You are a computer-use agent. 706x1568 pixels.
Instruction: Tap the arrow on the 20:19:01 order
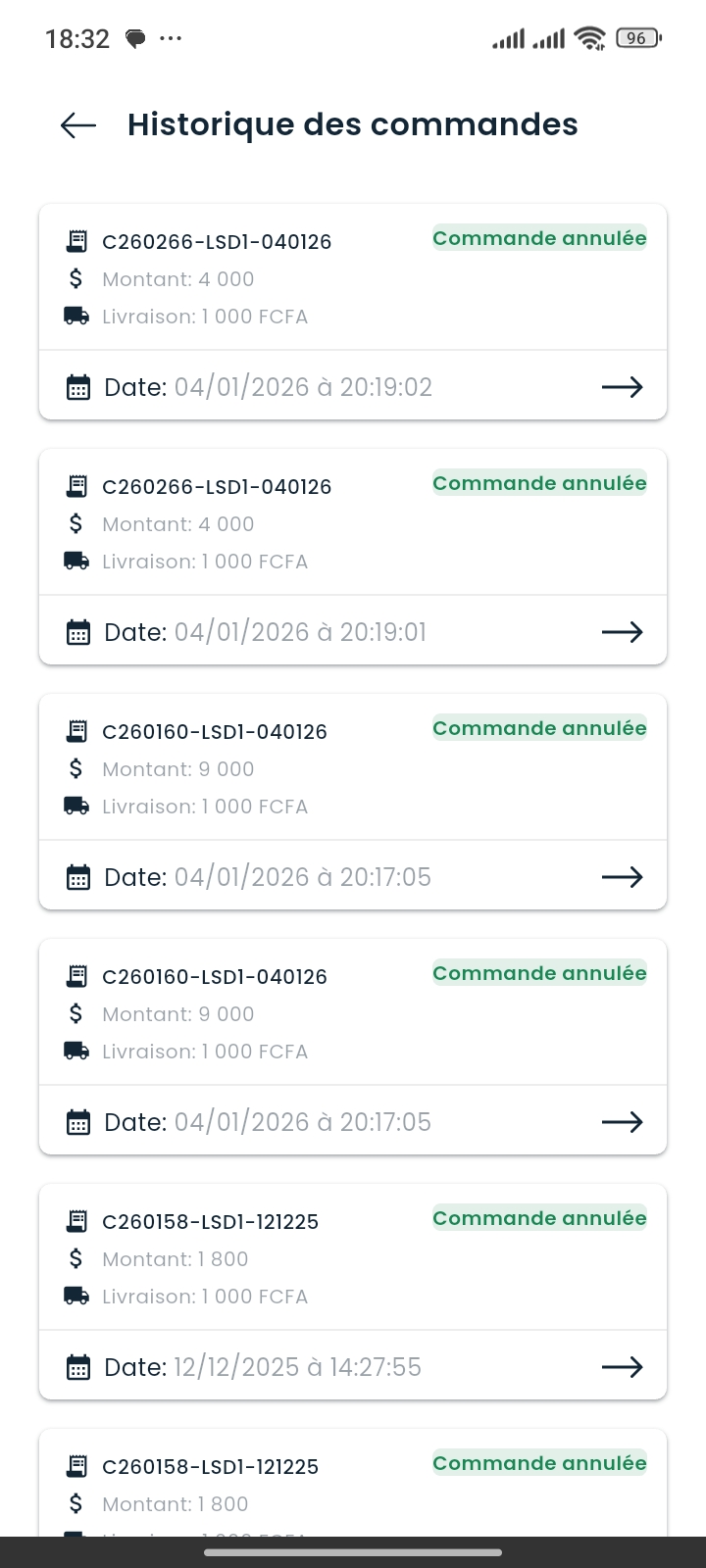[x=622, y=632]
